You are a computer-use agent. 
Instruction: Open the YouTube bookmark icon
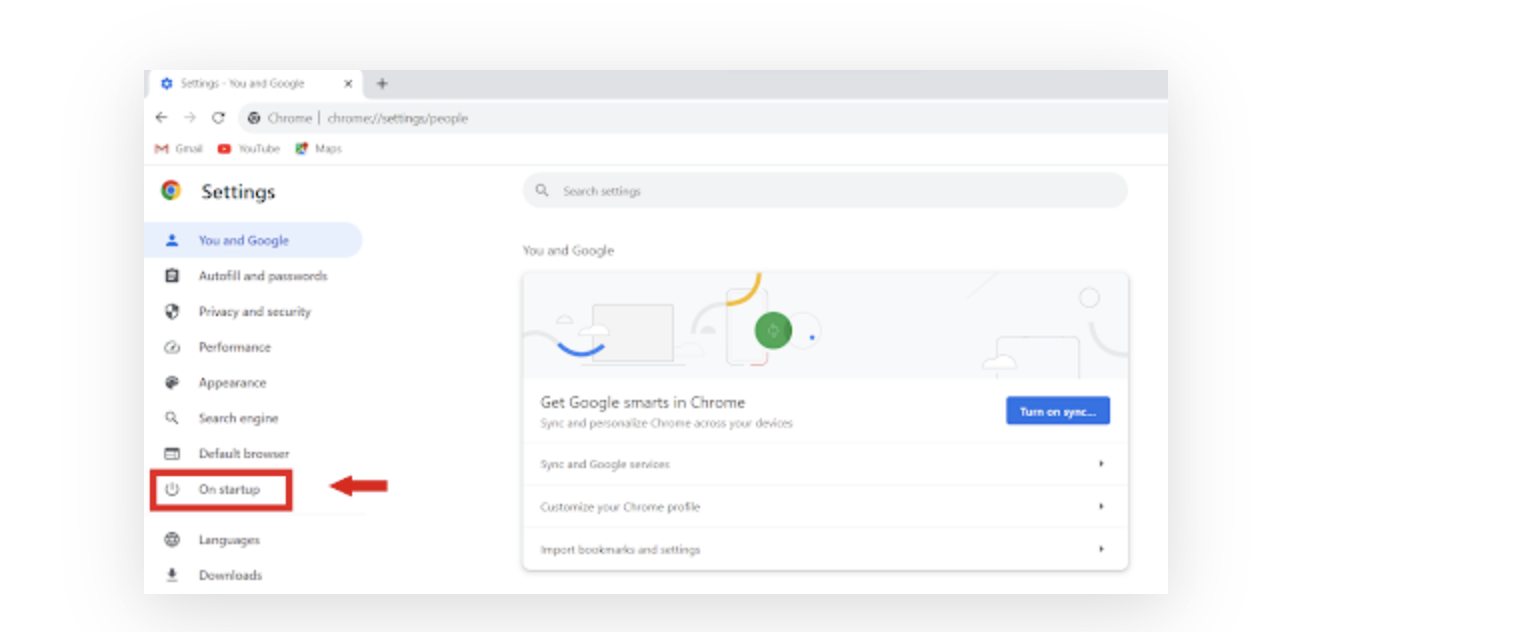point(223,148)
